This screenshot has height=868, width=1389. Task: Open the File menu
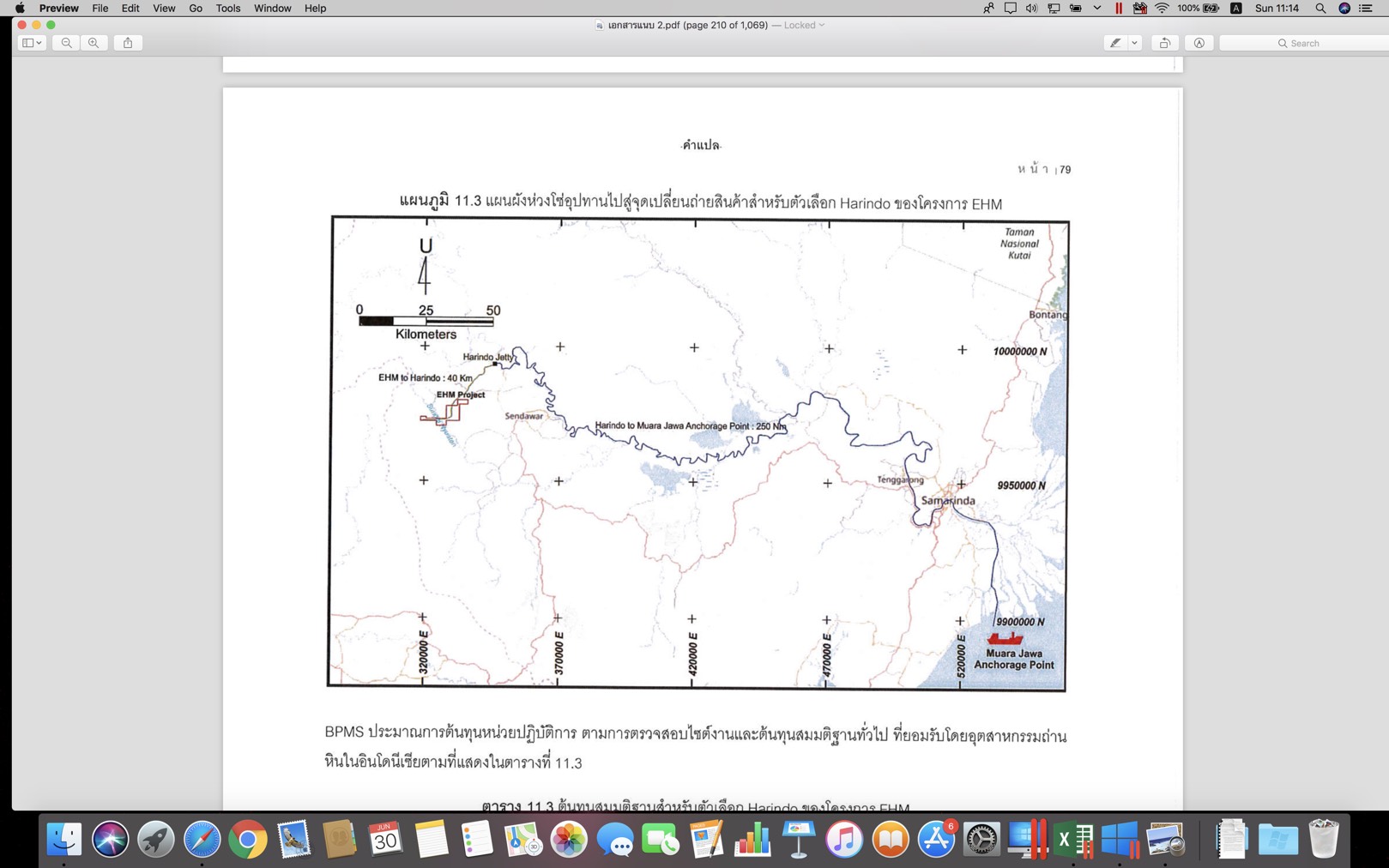(100, 8)
